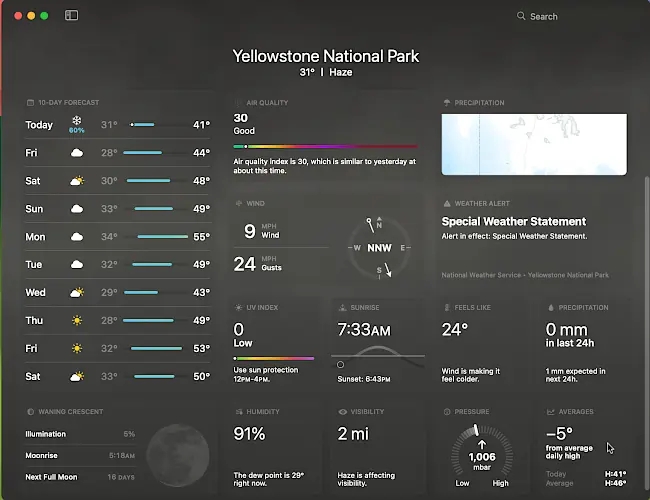
Task: Click the Search magnifying glass icon
Action: point(521,16)
